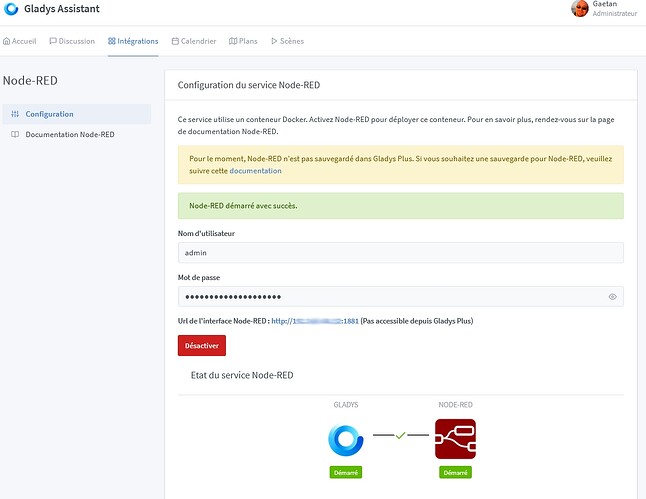Open the Plans tab
Image resolution: width=646 pixels, height=499 pixels.
[x=243, y=41]
